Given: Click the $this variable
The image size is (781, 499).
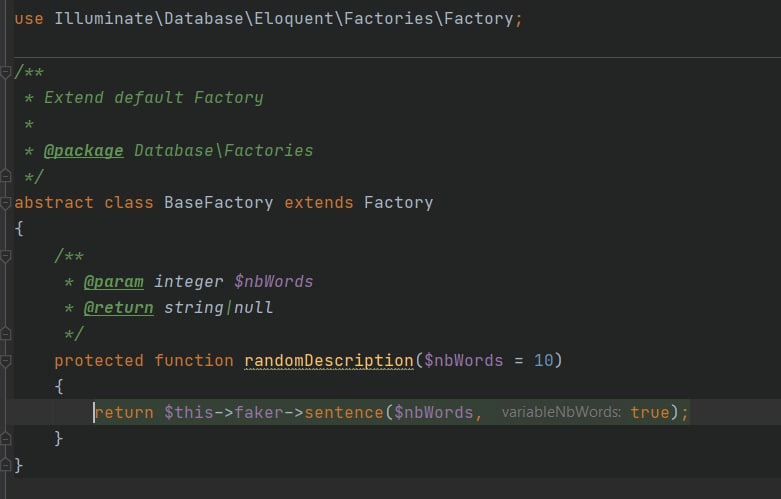Looking at the screenshot, I should coord(189,412).
